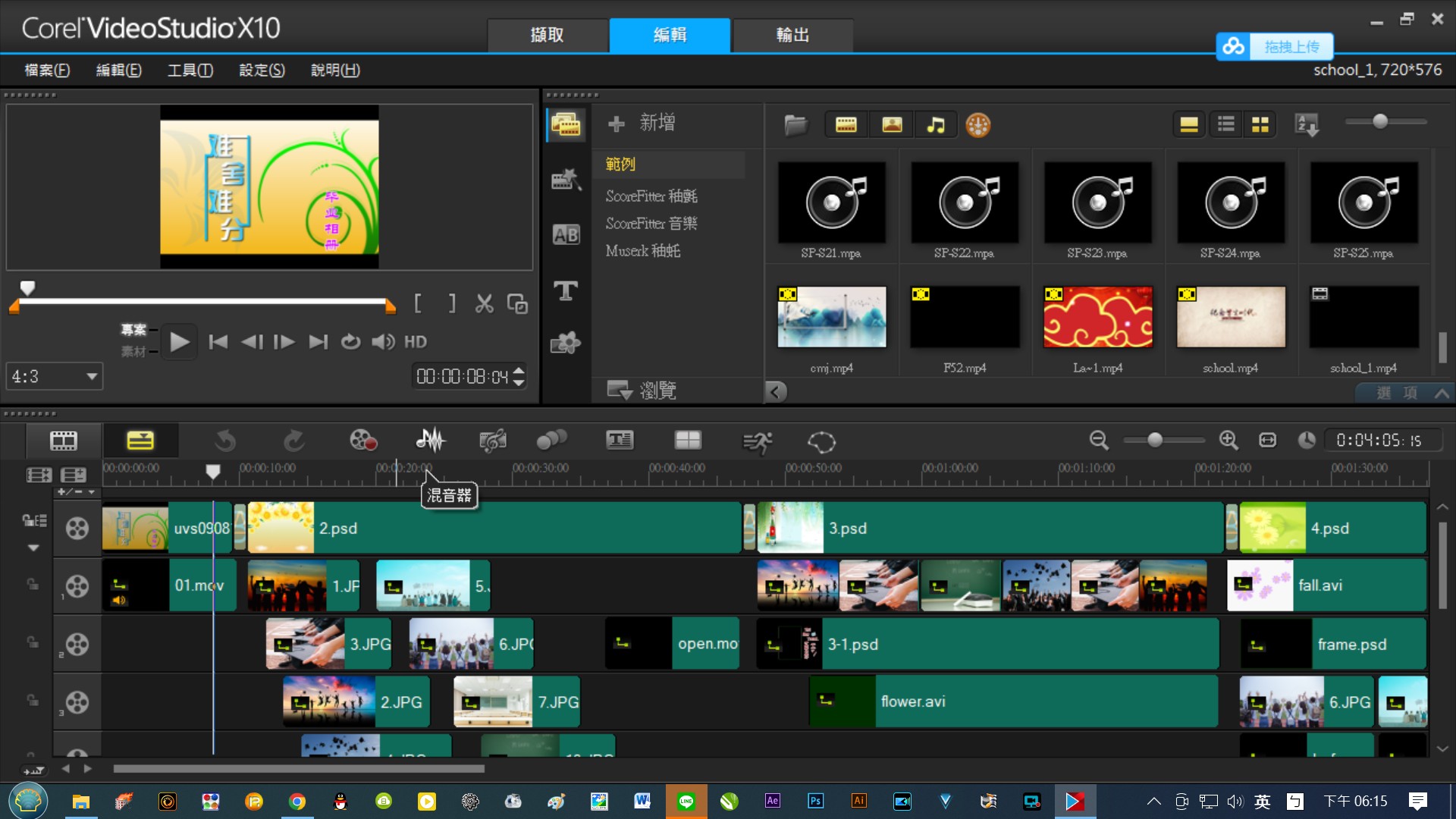Open the Time Remapping tool
1456x819 pixels.
[757, 441]
